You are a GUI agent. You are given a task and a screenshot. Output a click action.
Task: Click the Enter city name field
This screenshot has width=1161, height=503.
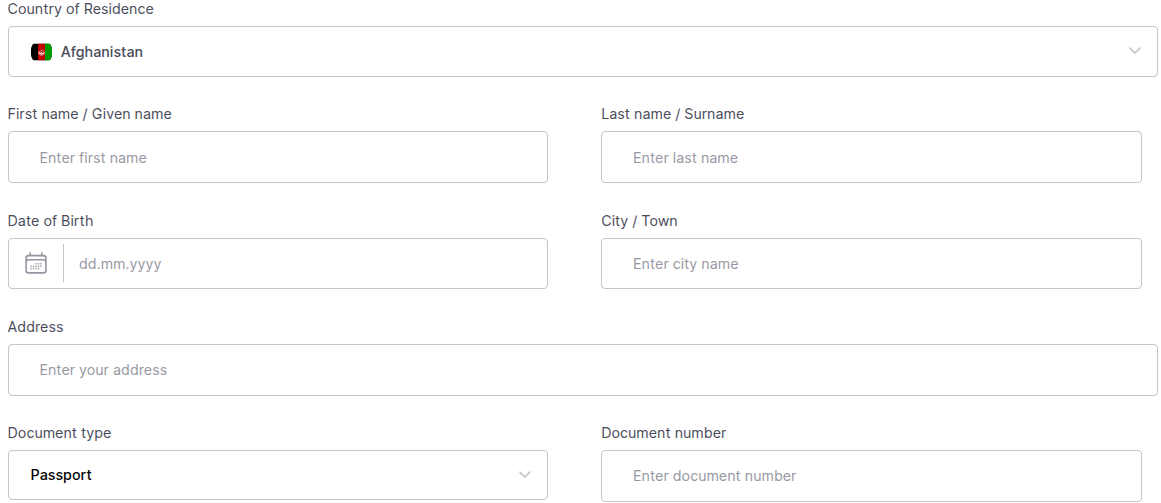(870, 264)
